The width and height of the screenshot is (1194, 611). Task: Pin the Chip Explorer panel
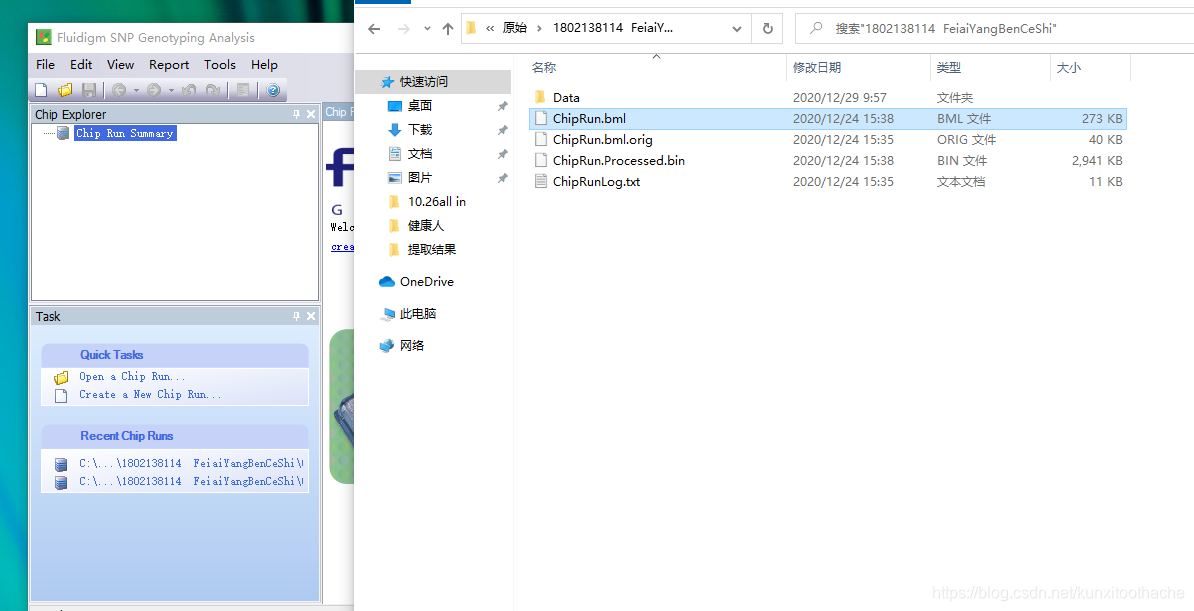(297, 114)
